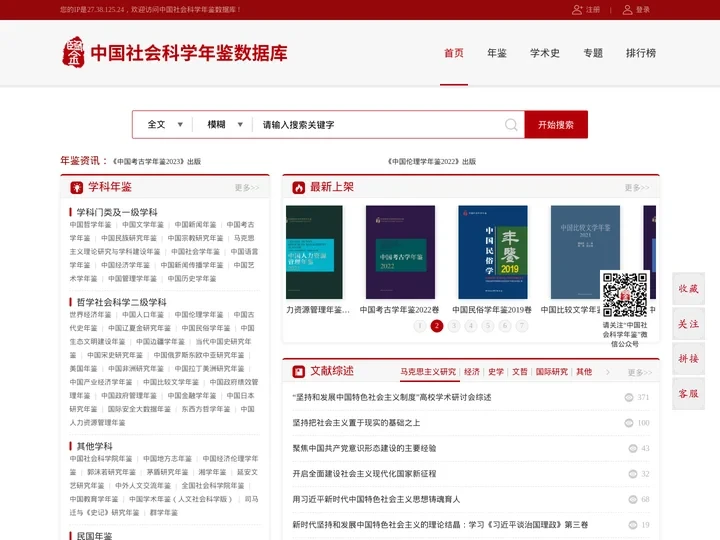Go to carousel page 6

(x=505, y=326)
